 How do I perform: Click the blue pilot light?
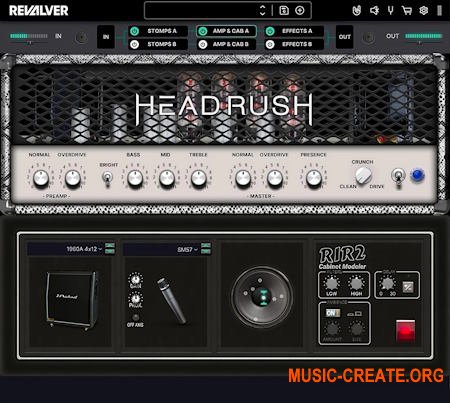[417, 175]
